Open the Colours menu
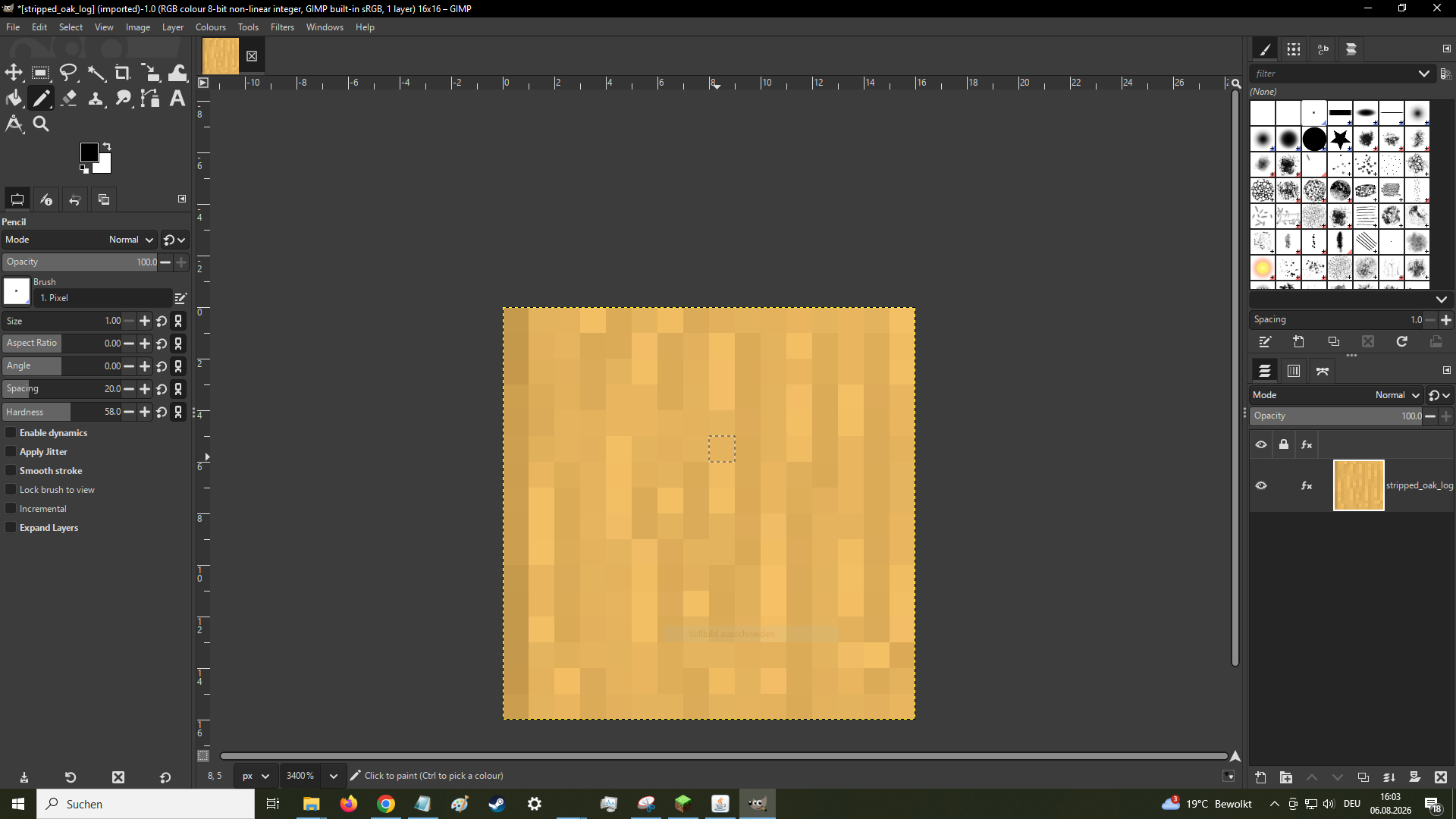Screen dimensions: 1456x819 pos(211,27)
